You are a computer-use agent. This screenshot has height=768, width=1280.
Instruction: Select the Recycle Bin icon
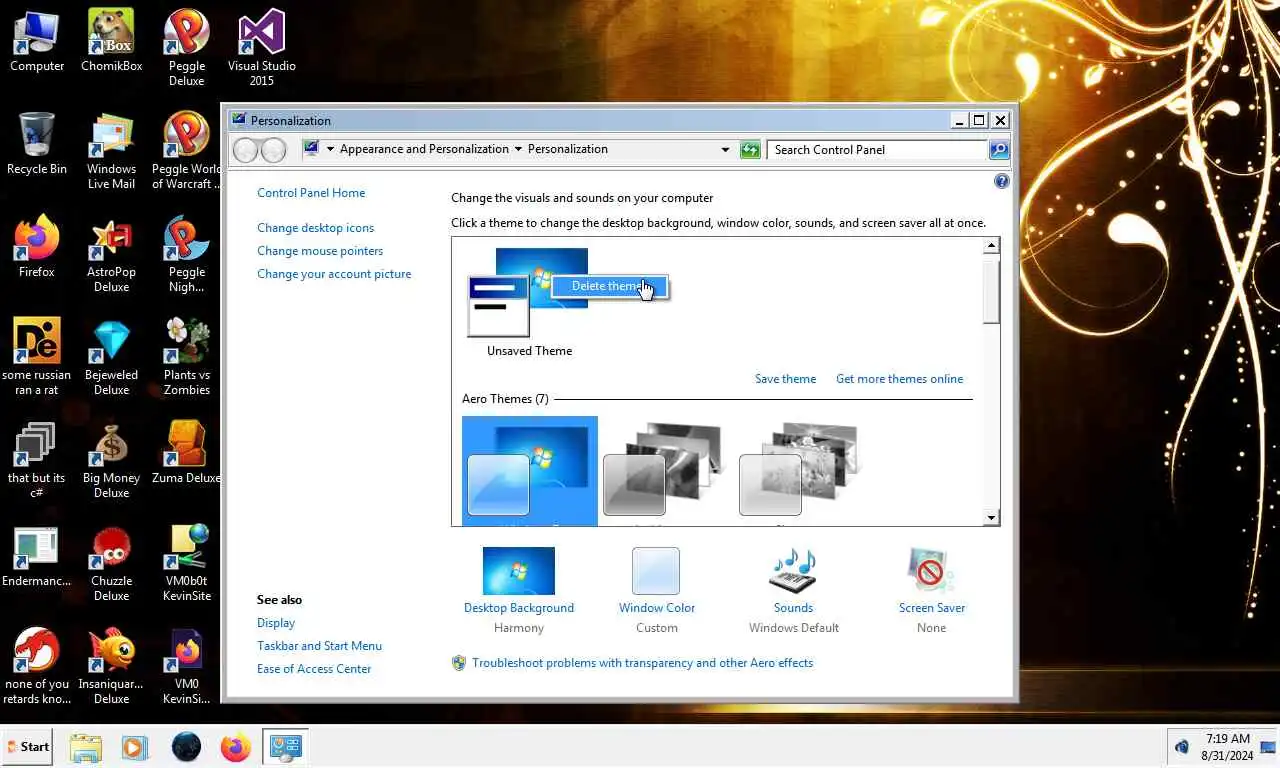point(37,144)
